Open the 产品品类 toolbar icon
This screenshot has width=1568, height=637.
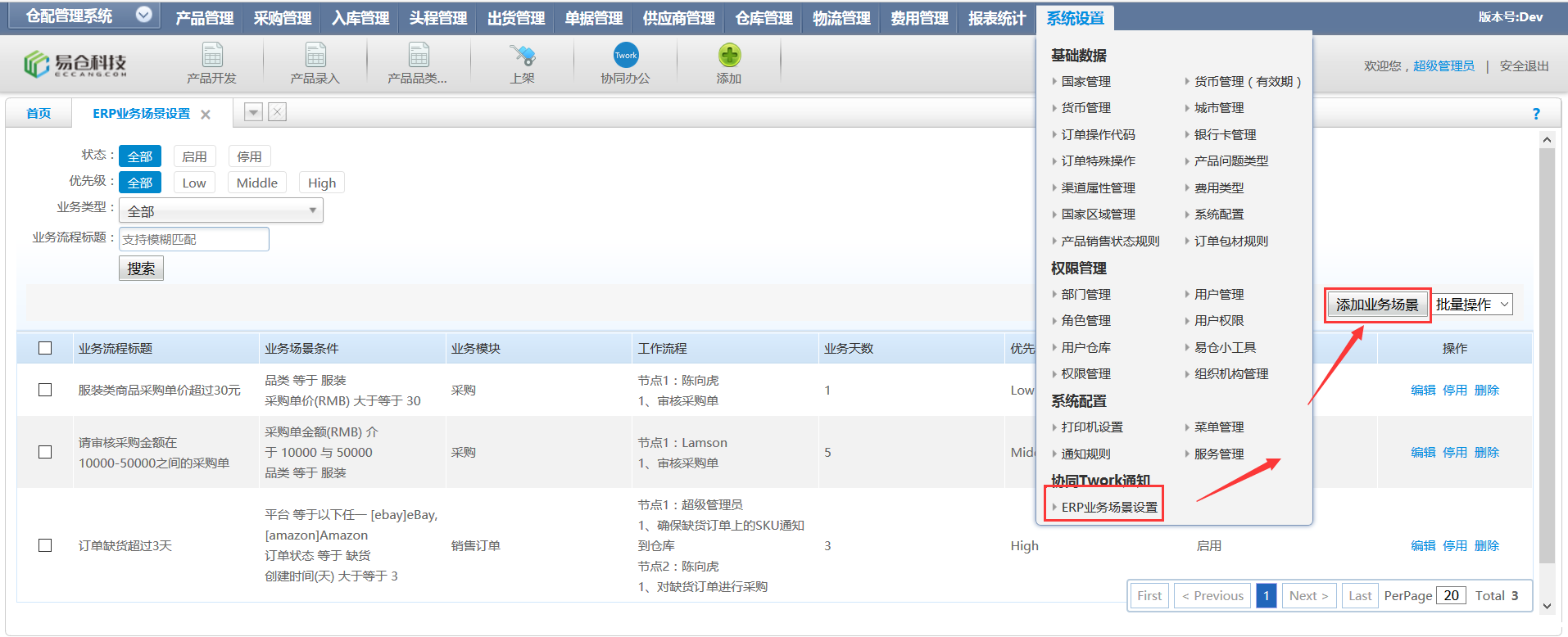pyautogui.click(x=419, y=56)
